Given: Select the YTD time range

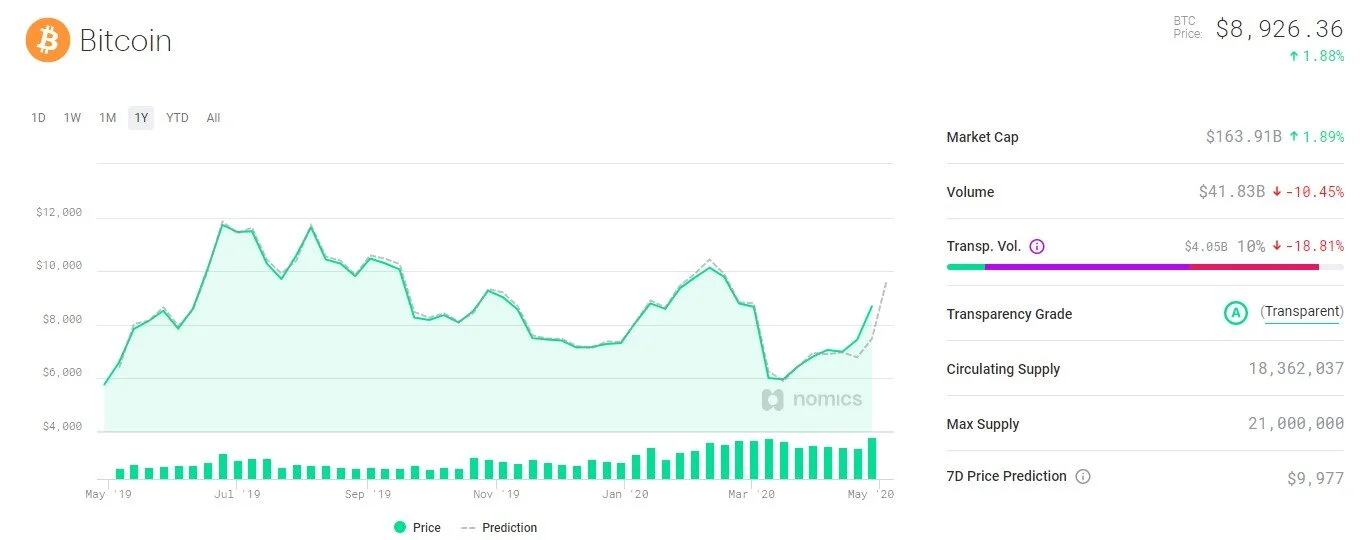Looking at the screenshot, I should coord(177,118).
